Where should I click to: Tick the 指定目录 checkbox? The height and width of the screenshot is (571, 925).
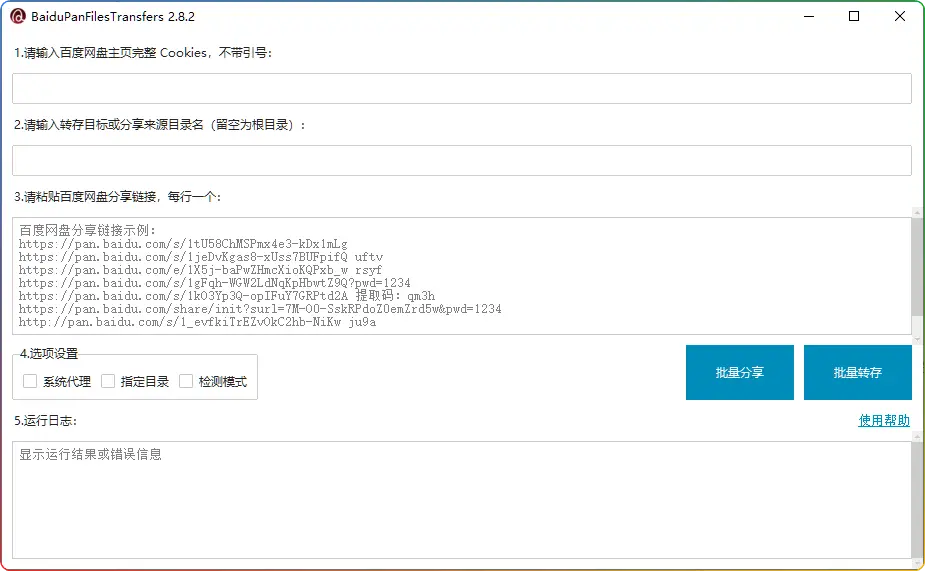pos(108,381)
